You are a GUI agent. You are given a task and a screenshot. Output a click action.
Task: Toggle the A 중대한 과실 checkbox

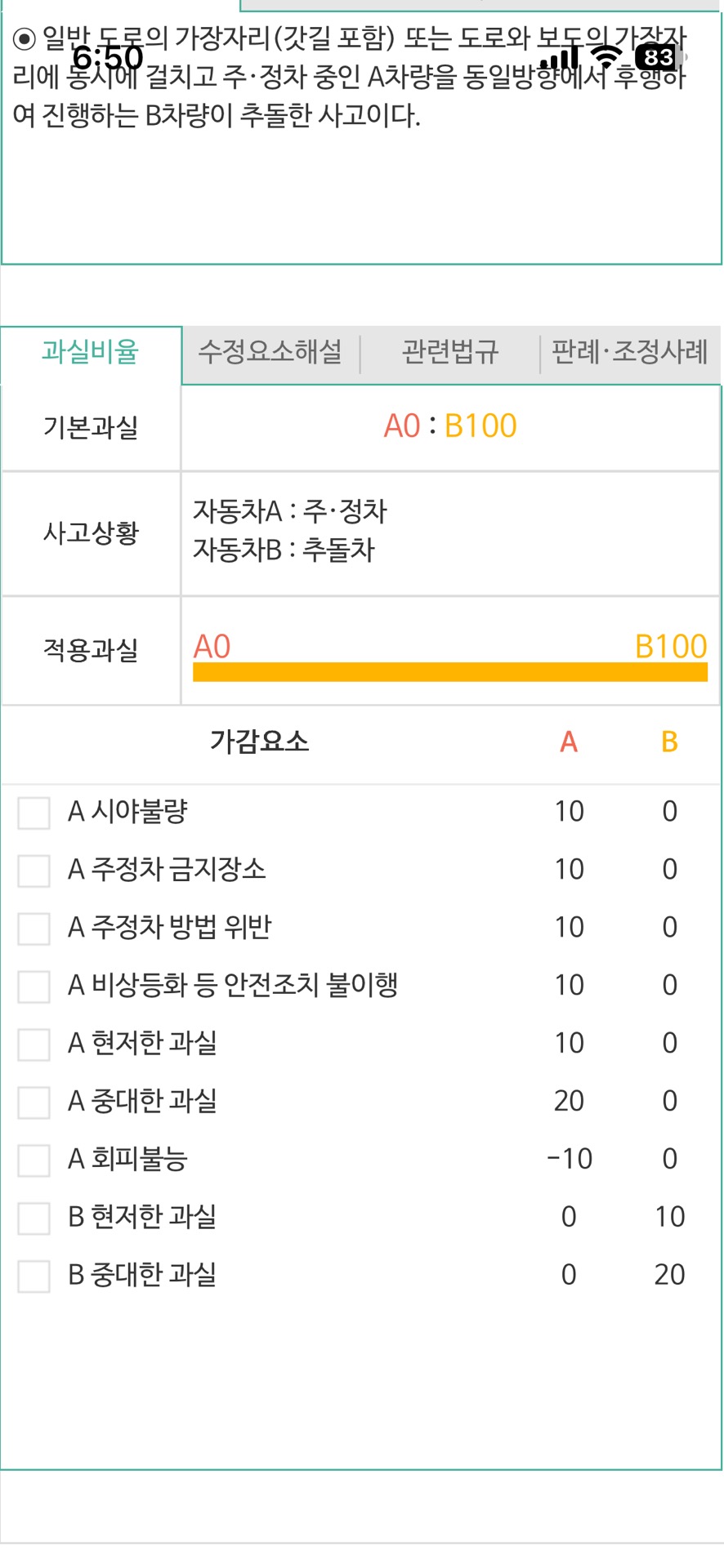pyautogui.click(x=34, y=1102)
